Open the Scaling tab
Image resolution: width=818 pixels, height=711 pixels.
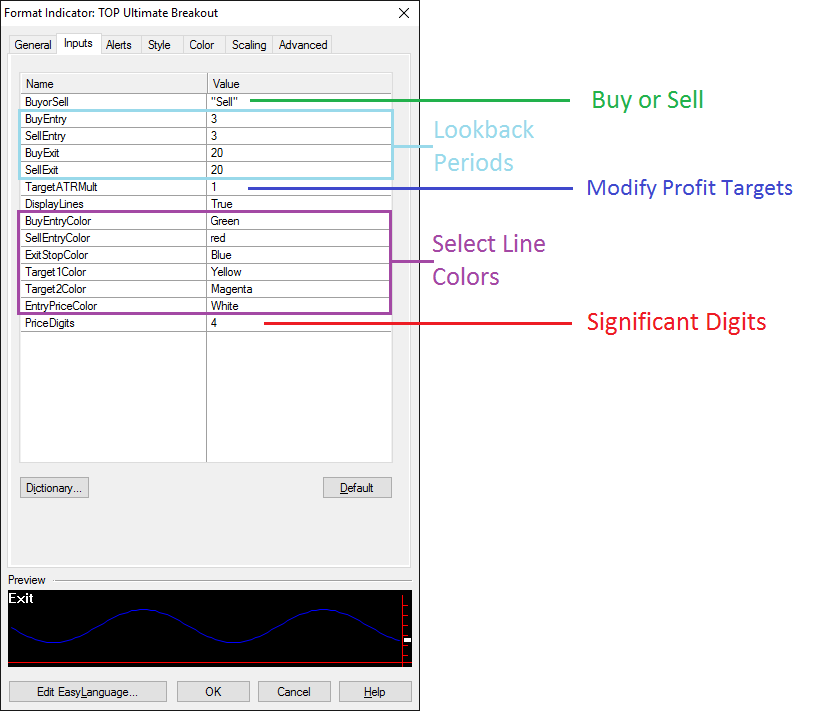(249, 45)
